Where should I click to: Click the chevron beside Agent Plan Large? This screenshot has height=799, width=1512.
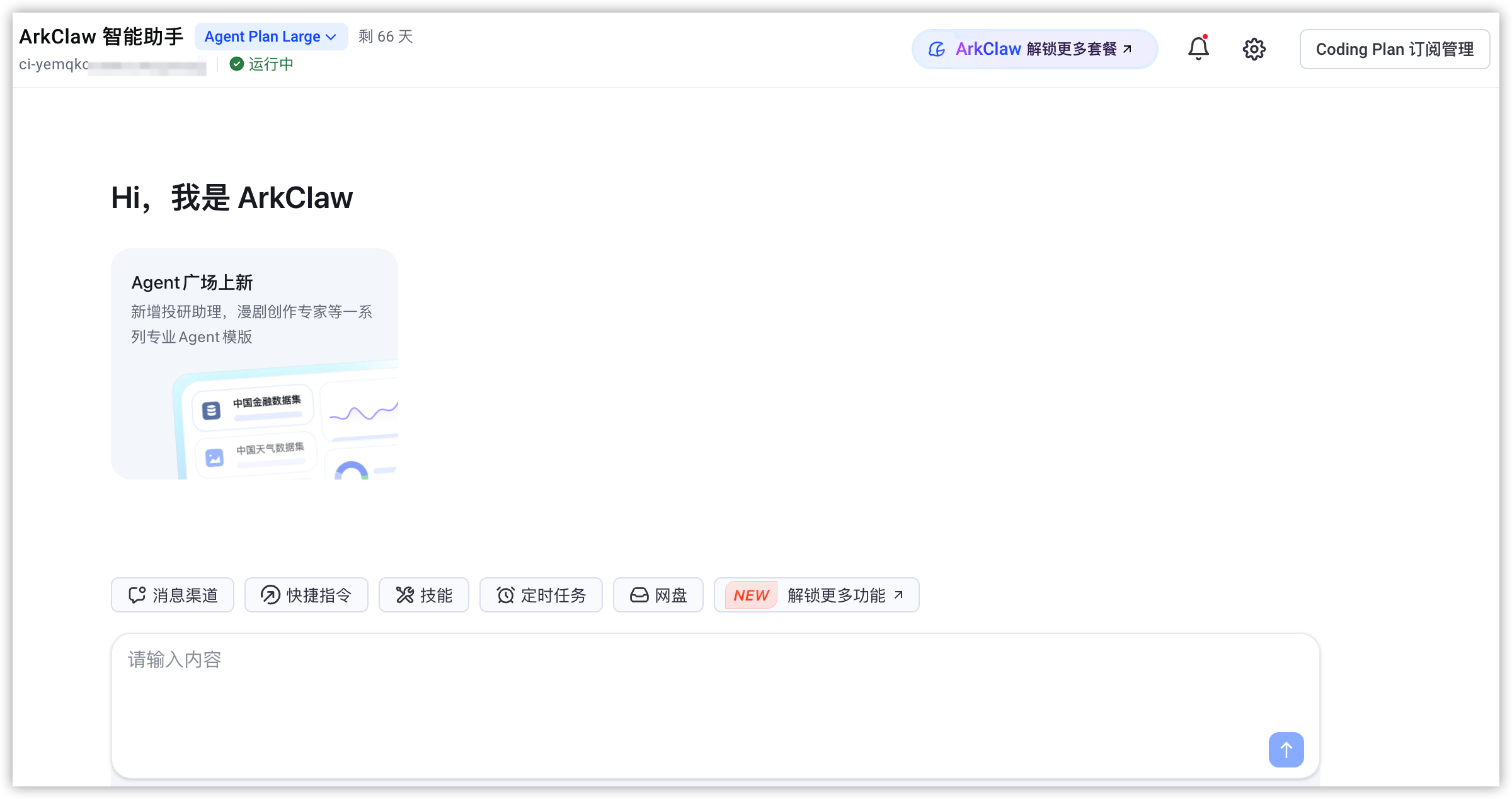(331, 37)
